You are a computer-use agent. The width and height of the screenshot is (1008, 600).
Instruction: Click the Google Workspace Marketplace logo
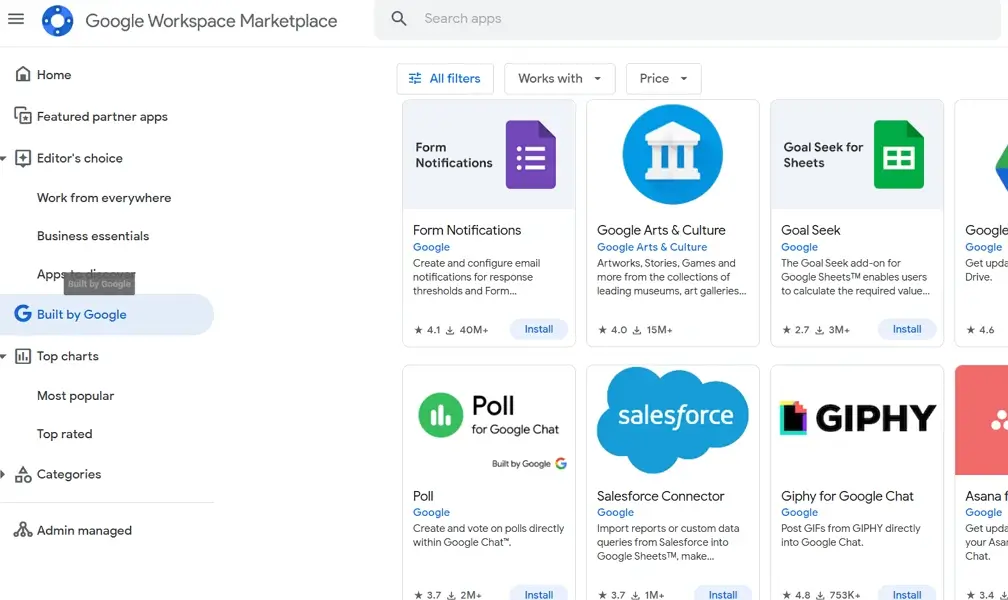tap(57, 21)
